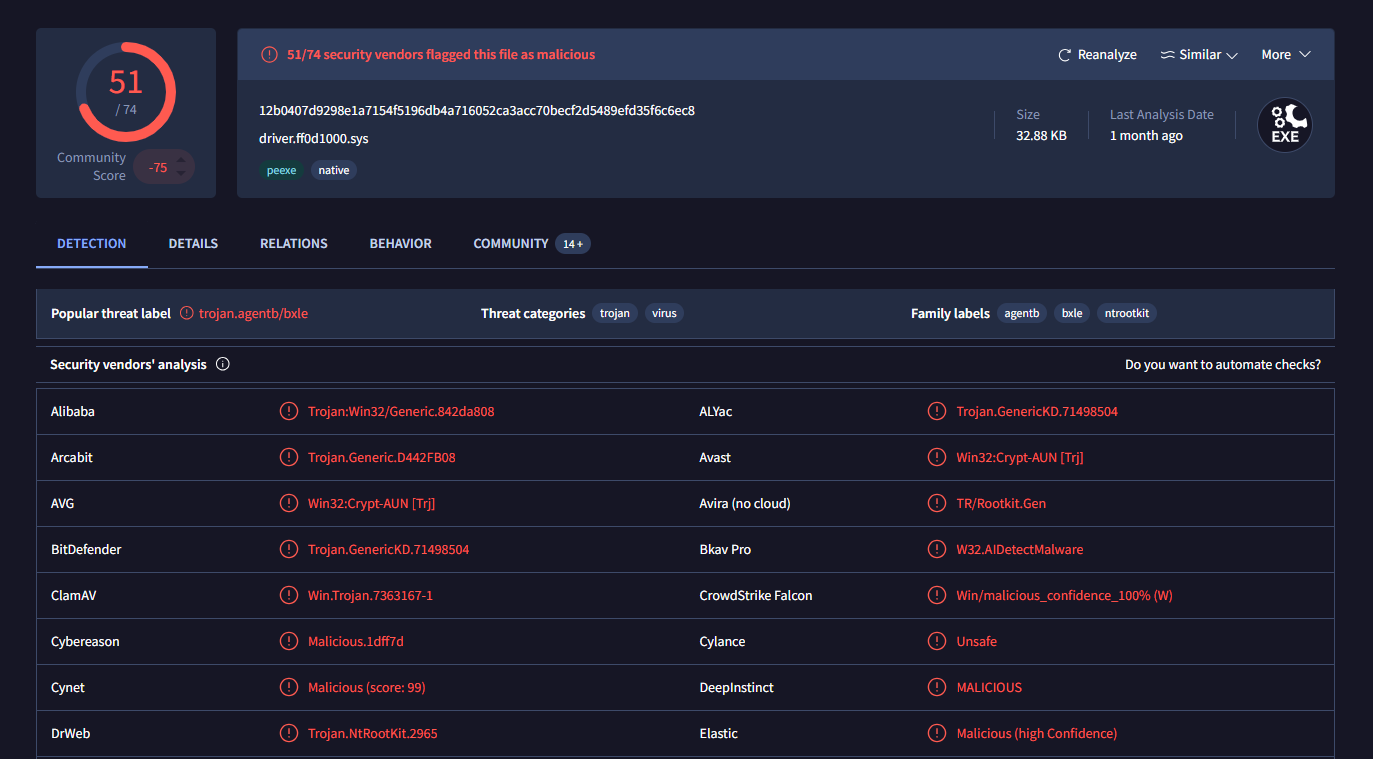The image size is (1373, 759).
Task: Click the file's SHA-256 hash text
Action: pos(477,110)
